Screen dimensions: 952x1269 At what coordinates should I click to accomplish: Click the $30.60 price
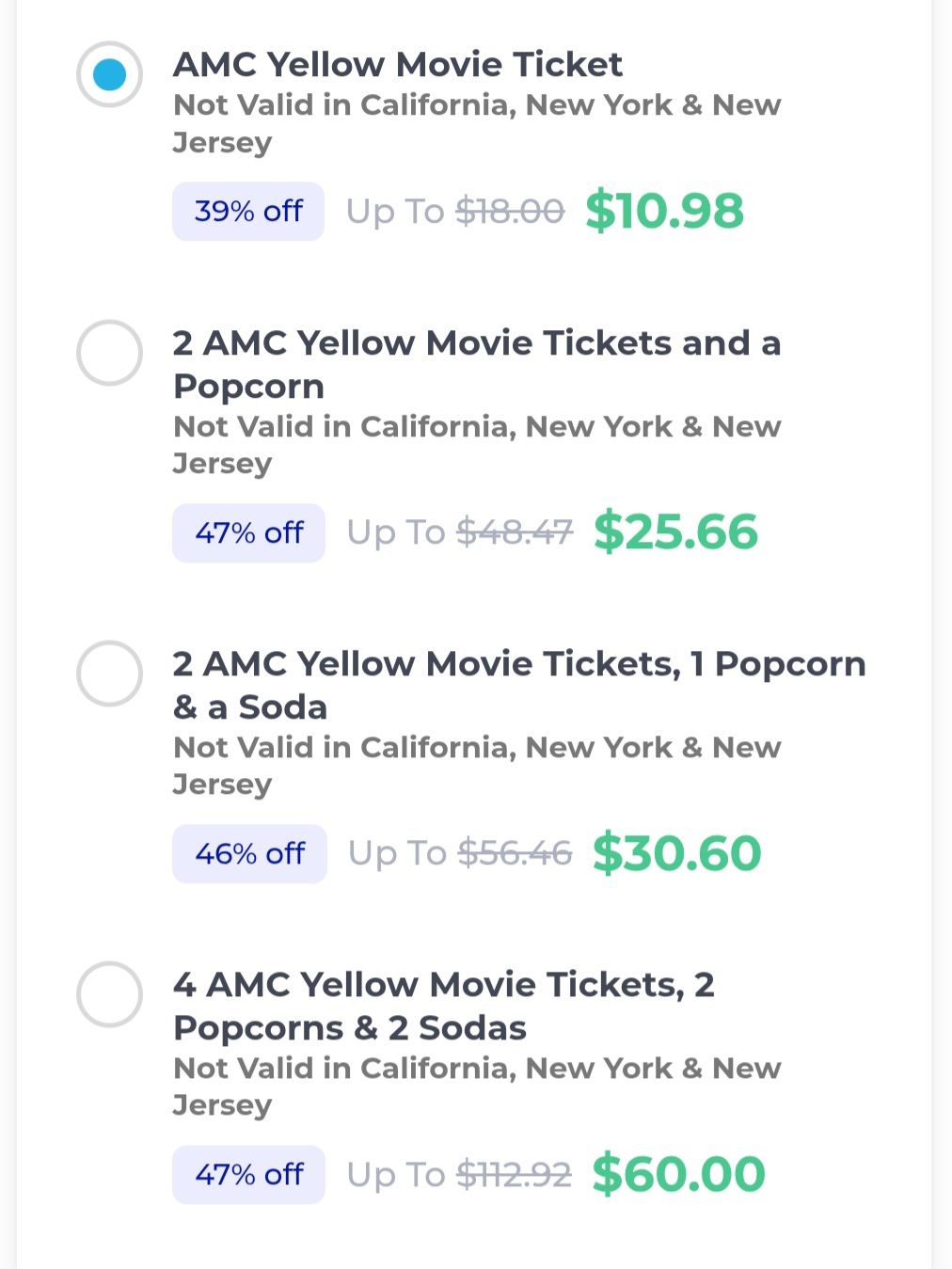click(x=676, y=853)
